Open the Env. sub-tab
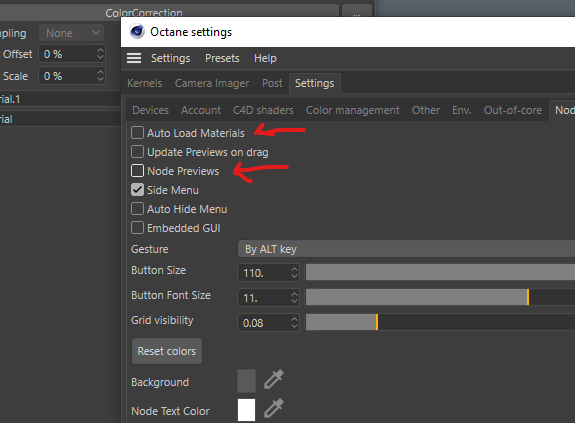 pos(462,110)
